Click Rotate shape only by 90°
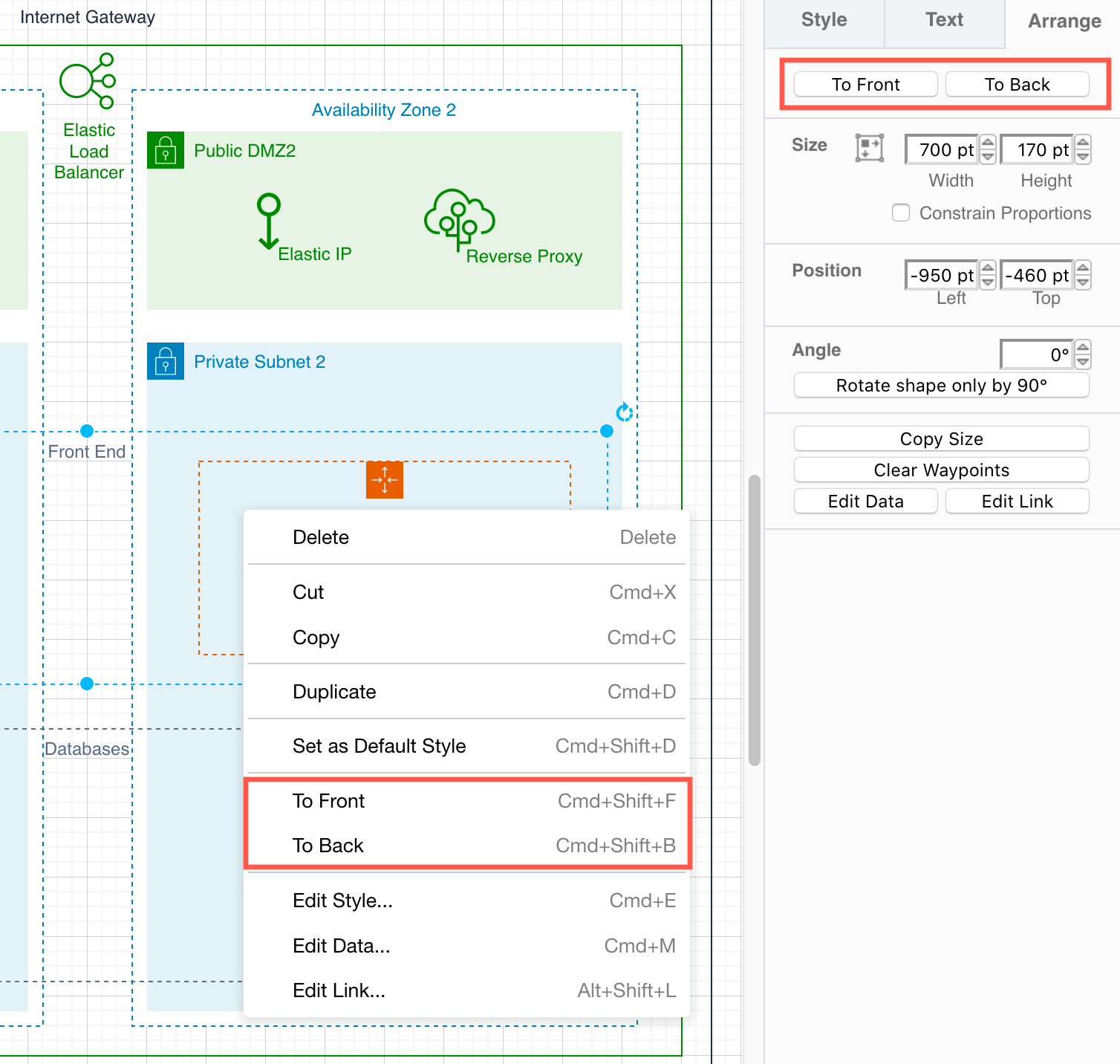 coord(940,385)
